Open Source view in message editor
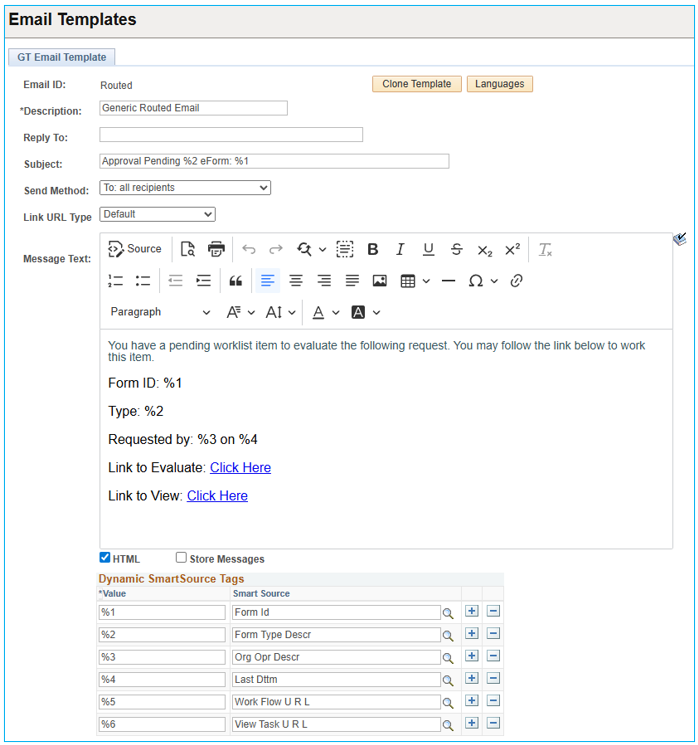Image resolution: width=698 pixels, height=745 pixels. click(x=134, y=249)
